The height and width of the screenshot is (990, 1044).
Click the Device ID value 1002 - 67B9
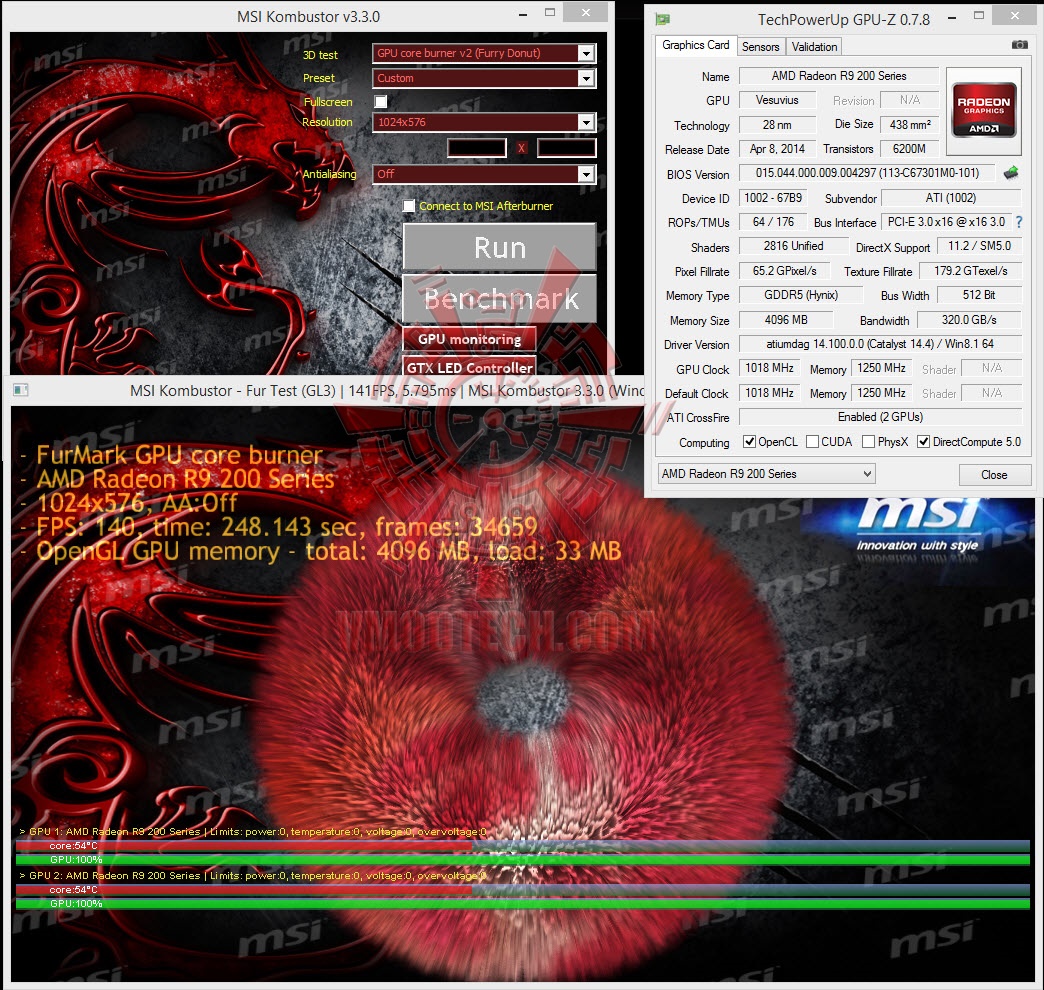click(x=774, y=198)
